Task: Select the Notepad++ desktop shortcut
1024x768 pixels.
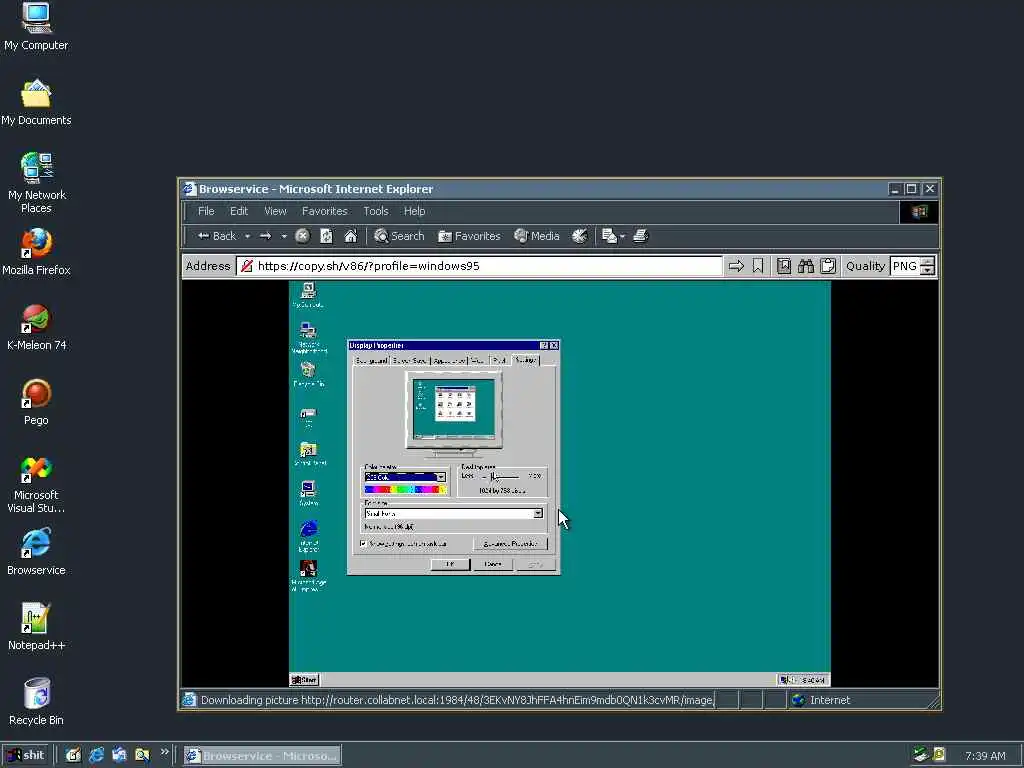Action: (36, 627)
